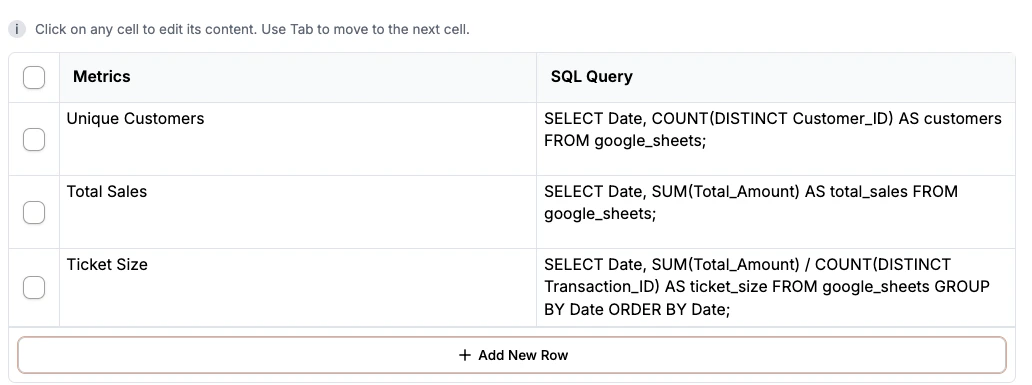Edit the Total Sales metric cell
This screenshot has height=385, width=1032.
(297, 212)
